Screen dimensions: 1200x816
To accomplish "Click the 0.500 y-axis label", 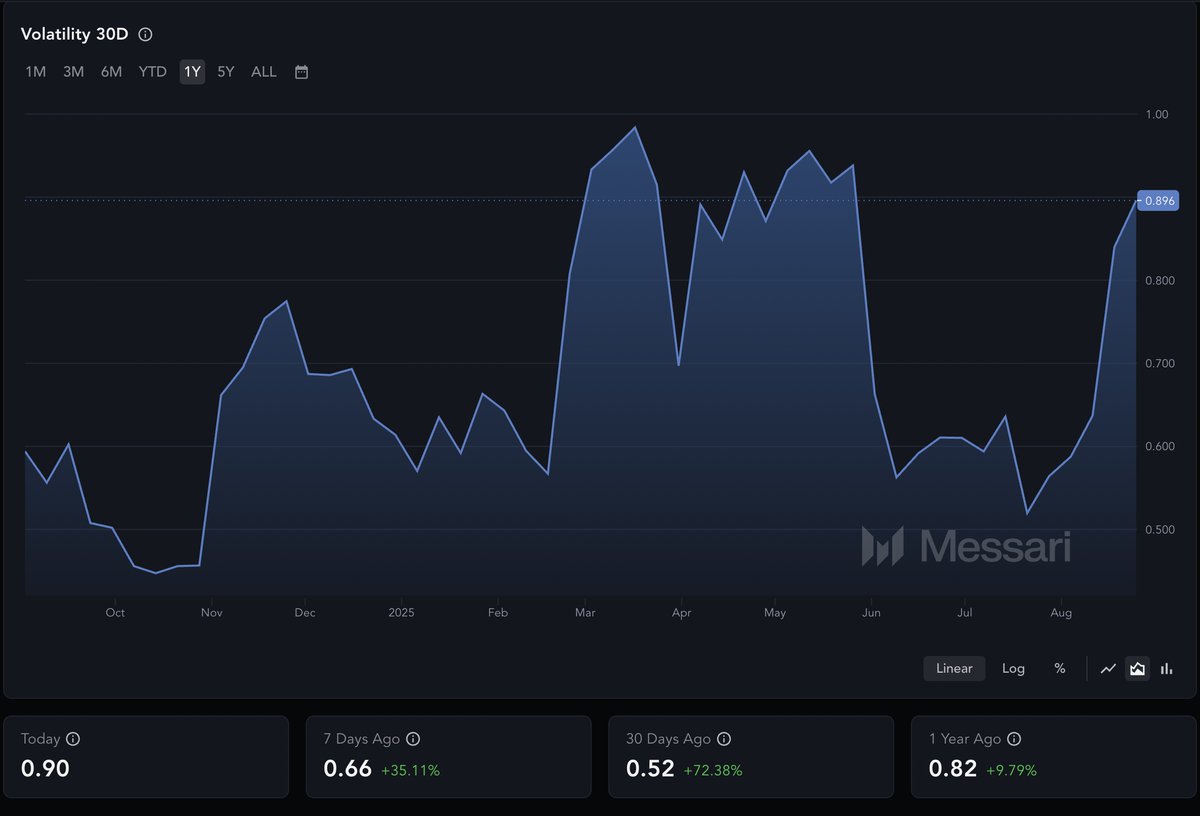I will pyautogui.click(x=1159, y=529).
